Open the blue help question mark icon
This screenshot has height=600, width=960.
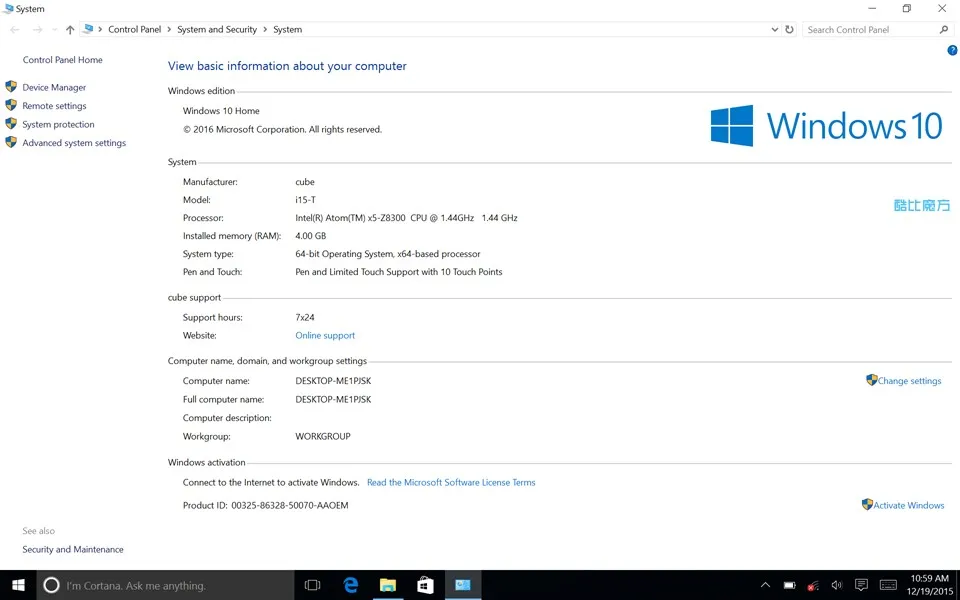pos(952,51)
